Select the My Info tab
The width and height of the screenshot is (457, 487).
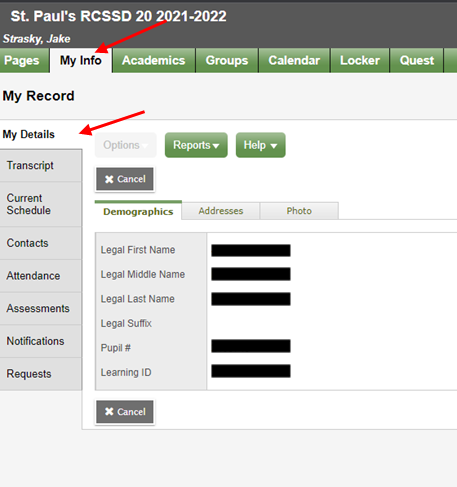pyautogui.click(x=81, y=60)
